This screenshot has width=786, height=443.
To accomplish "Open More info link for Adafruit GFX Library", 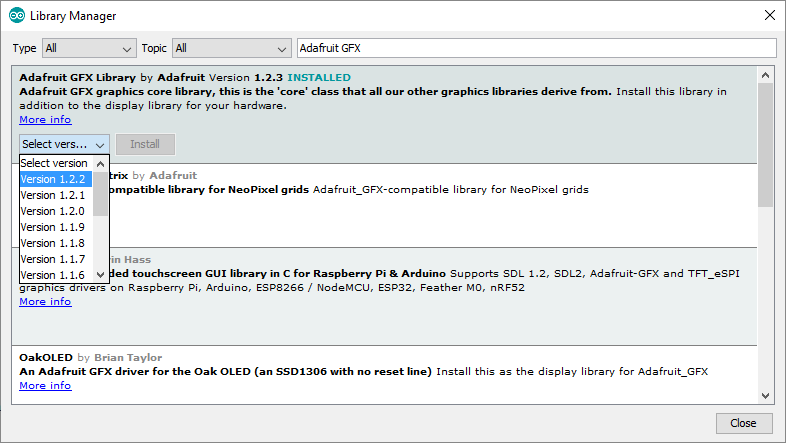I will click(x=45, y=120).
